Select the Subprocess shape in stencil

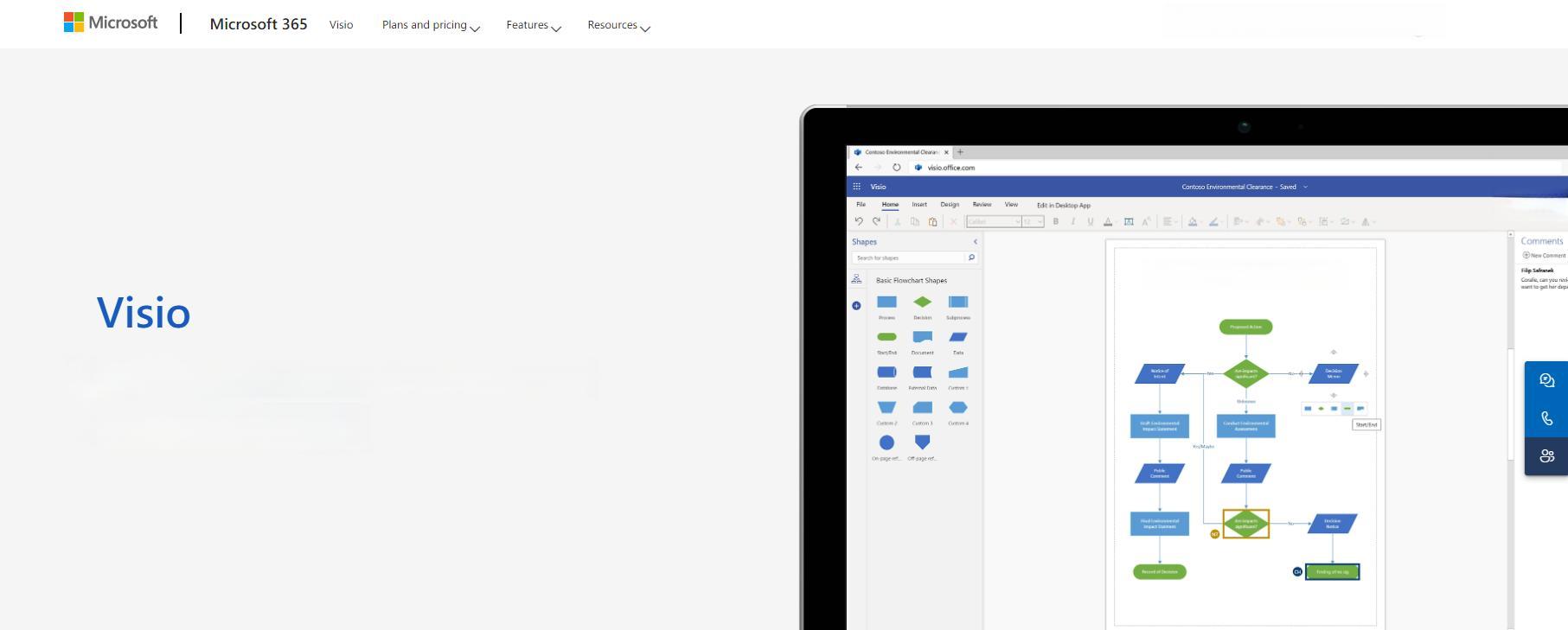(x=958, y=302)
